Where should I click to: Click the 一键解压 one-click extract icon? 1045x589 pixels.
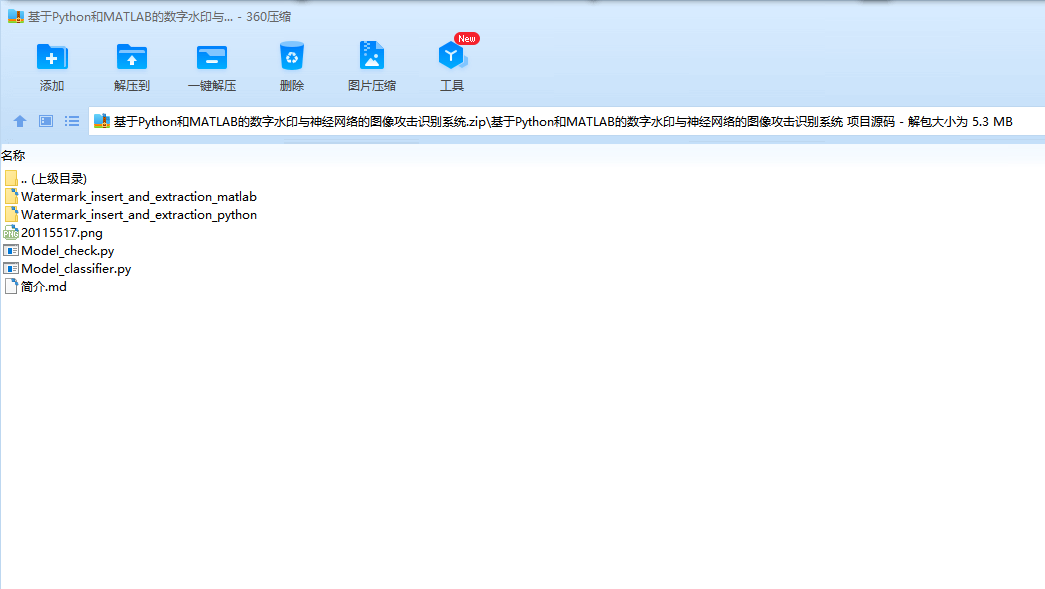212,57
